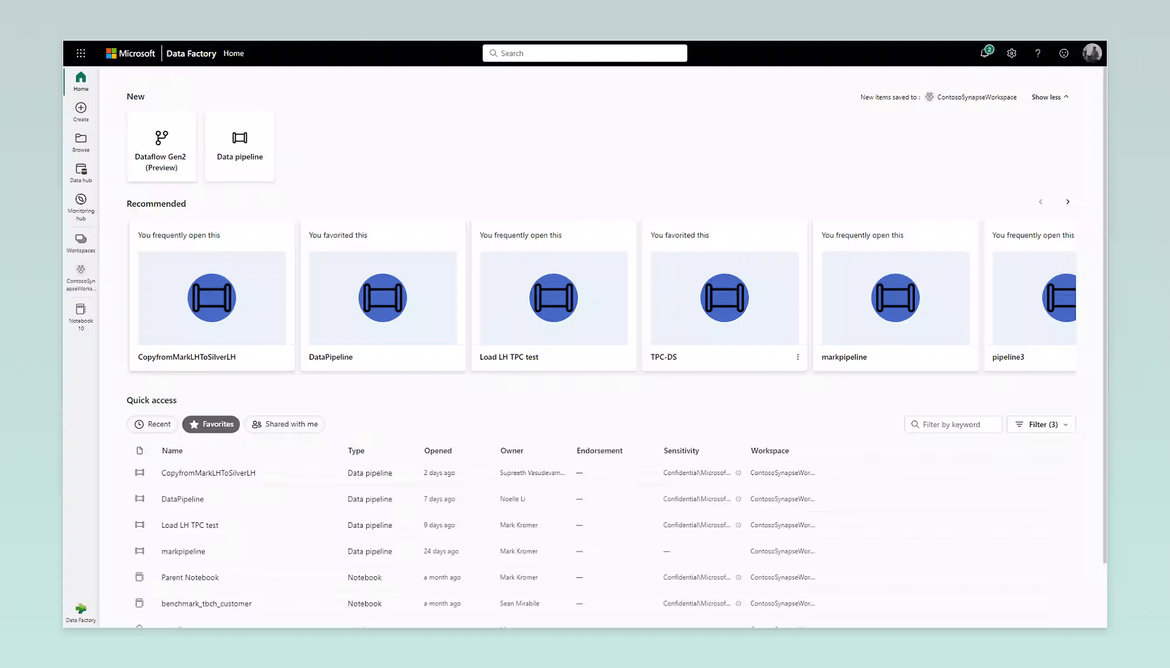Screen dimensions: 1170x668
Task: Click the notebook icon beside benchmark_tbch_customer row
Action: pyautogui.click(x=140, y=603)
